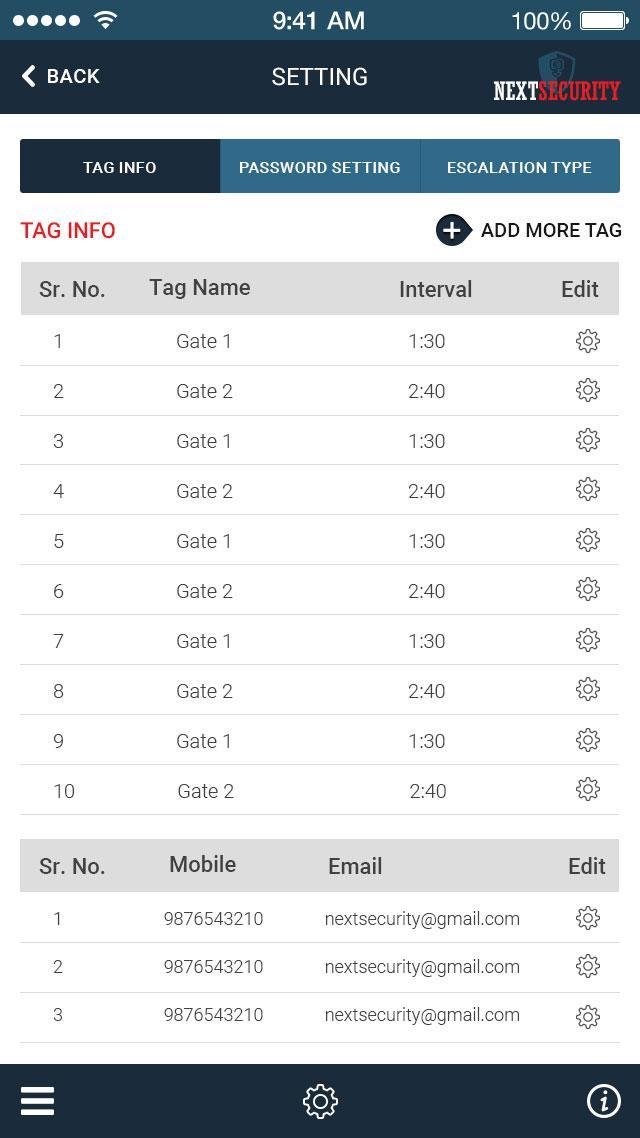Edit the first mobile and email contact
Screen dimensions: 640x1138
point(588,918)
